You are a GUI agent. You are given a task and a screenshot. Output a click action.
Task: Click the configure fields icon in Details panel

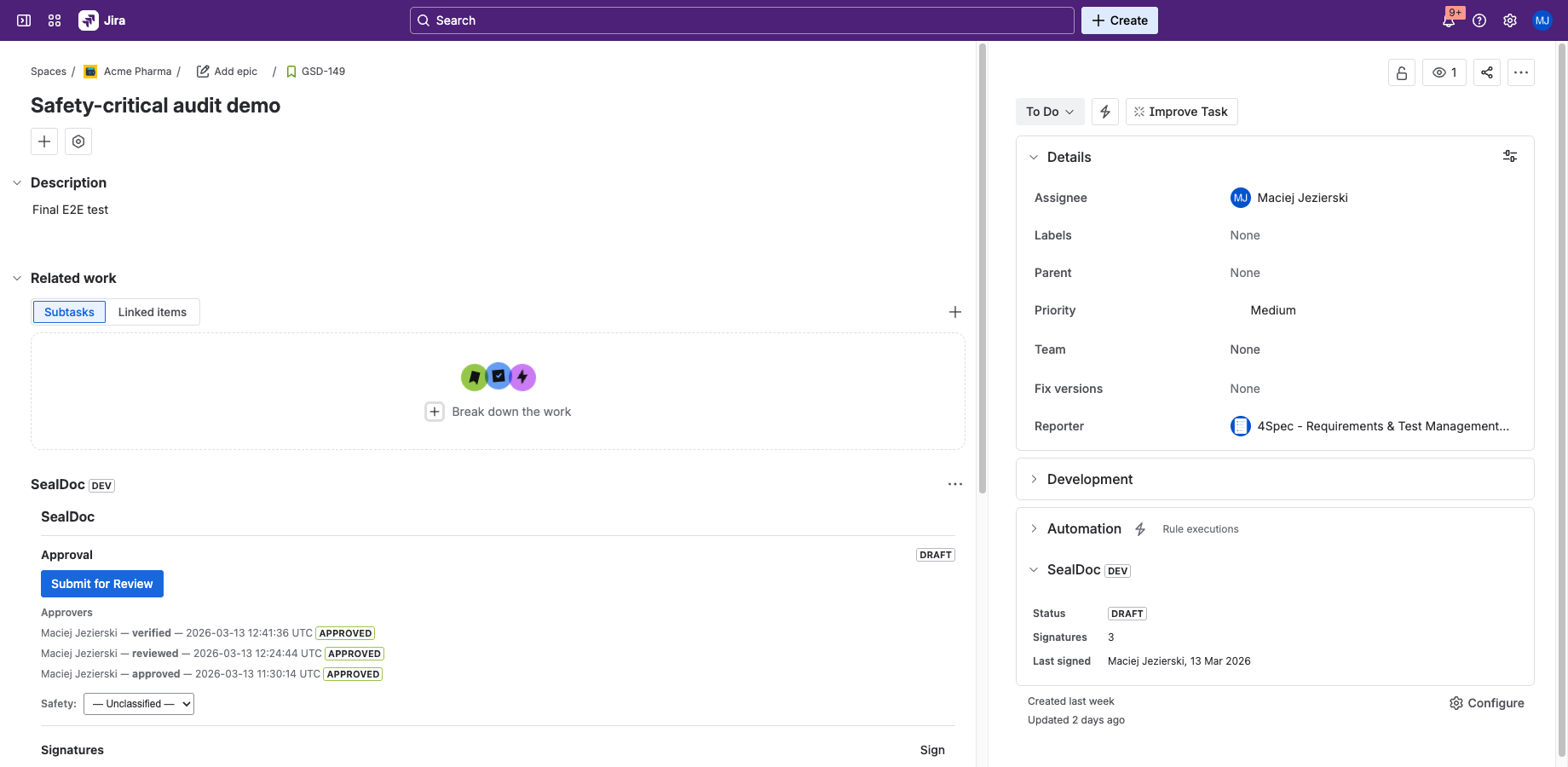point(1509,156)
